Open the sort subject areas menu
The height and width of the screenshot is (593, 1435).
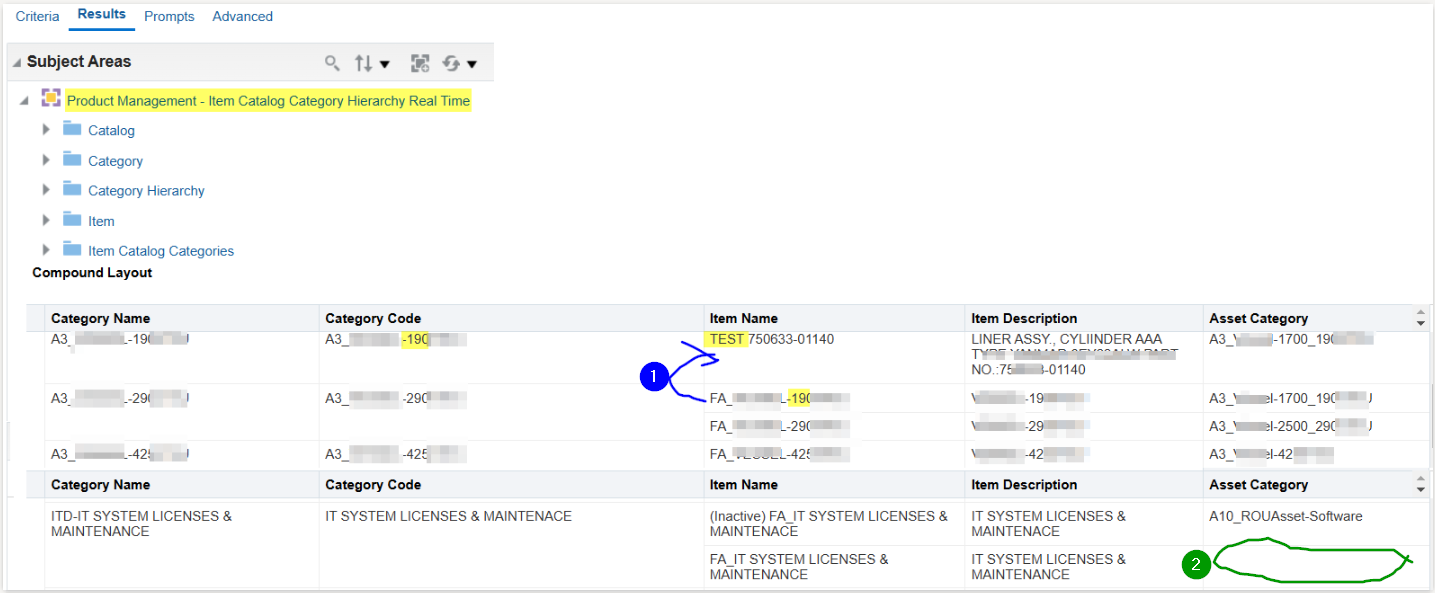coord(372,63)
